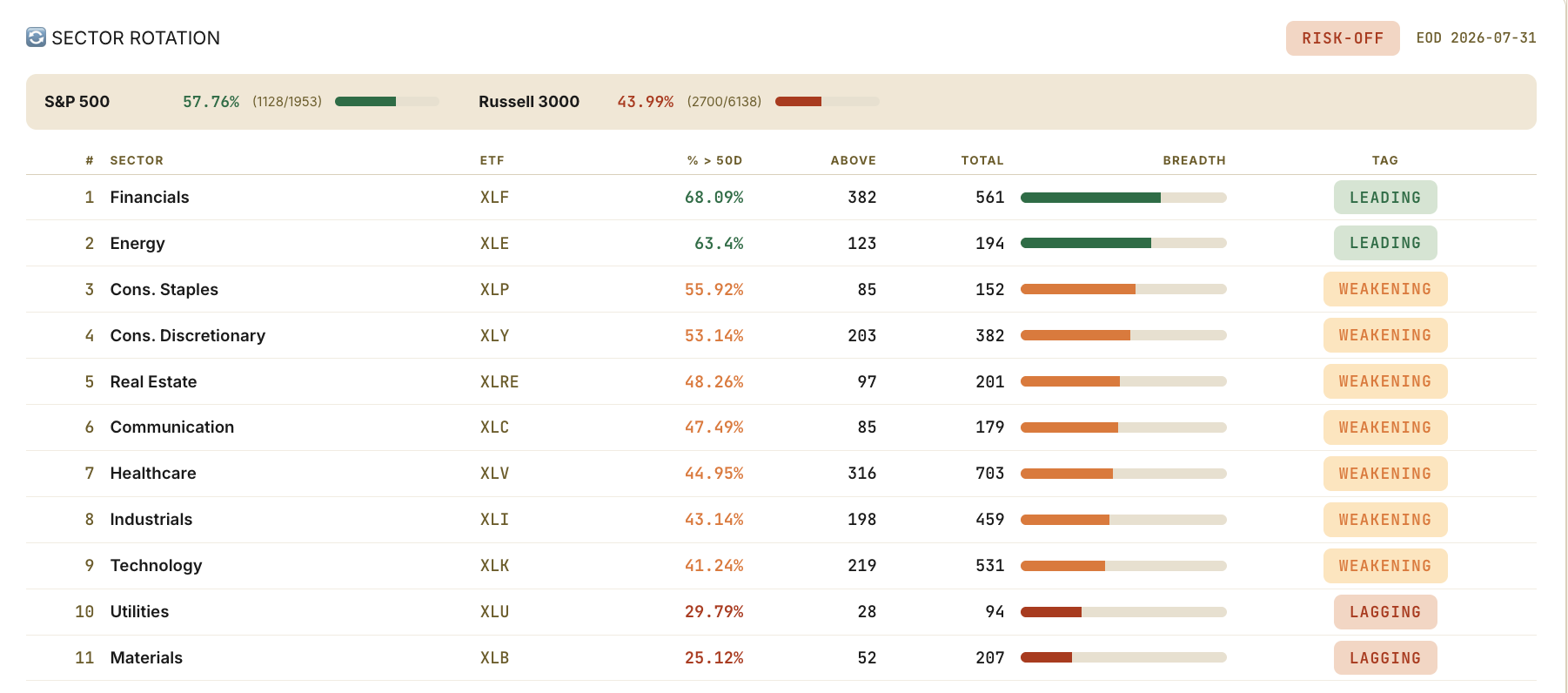Sort by the ETF column header
The height and width of the screenshot is (693, 1568).
(492, 160)
